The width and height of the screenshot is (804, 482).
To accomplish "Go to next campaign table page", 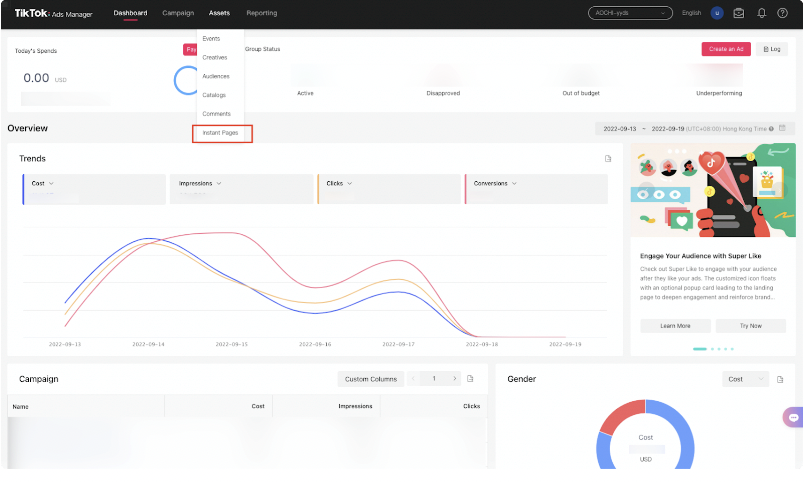I will [456, 379].
